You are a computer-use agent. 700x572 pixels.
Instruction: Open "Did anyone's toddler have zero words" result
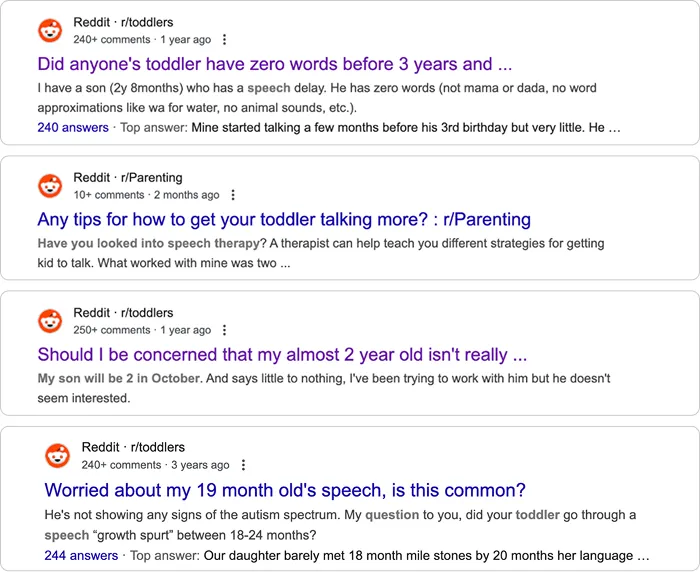(x=275, y=64)
